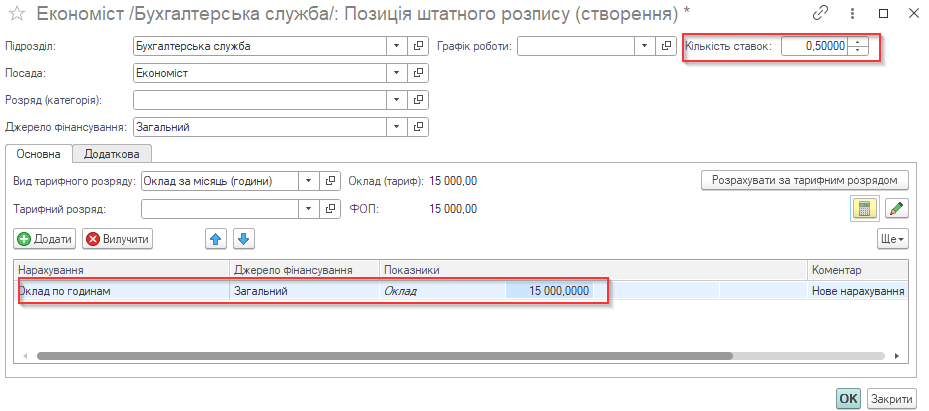This screenshot has width=929, height=411.
Task: Click the Оклад indicator cell
Action: click(443, 291)
